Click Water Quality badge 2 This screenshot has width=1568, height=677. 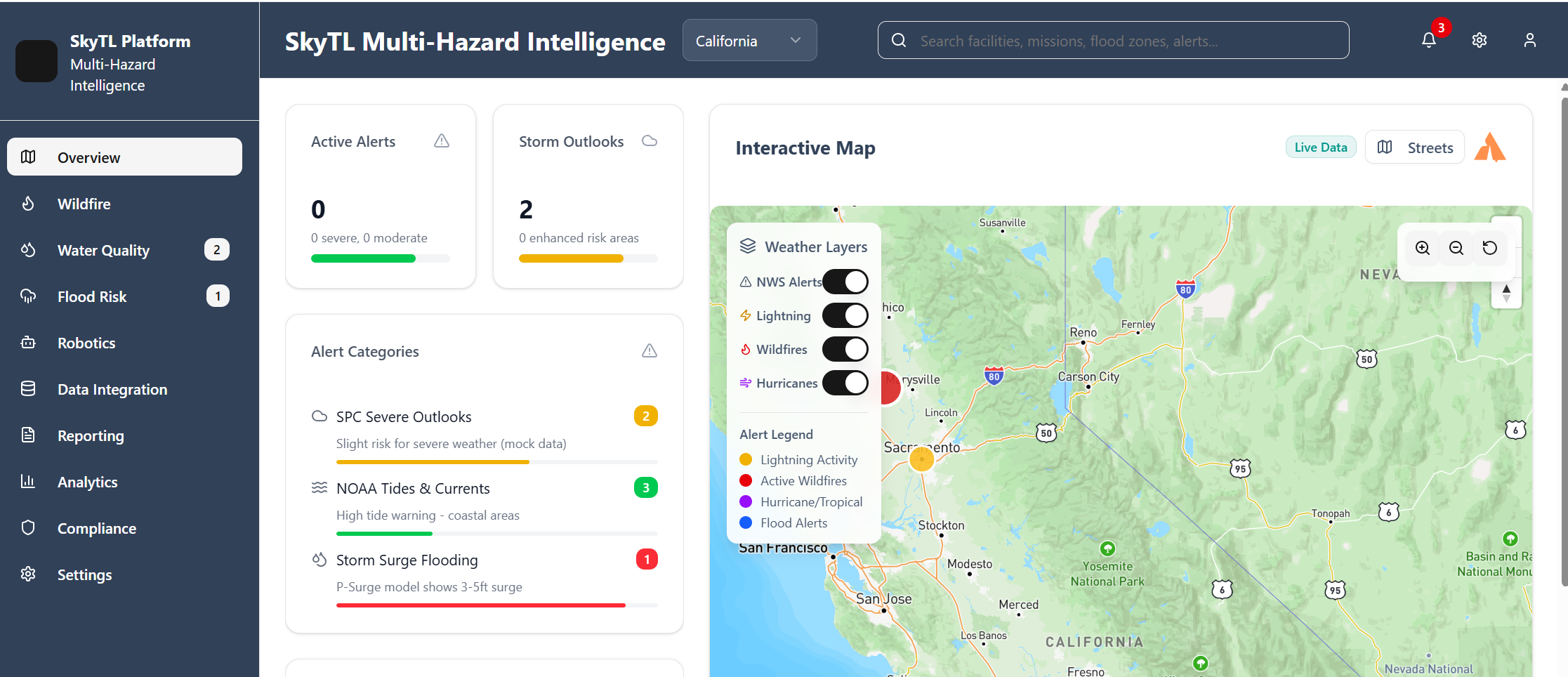tap(217, 249)
